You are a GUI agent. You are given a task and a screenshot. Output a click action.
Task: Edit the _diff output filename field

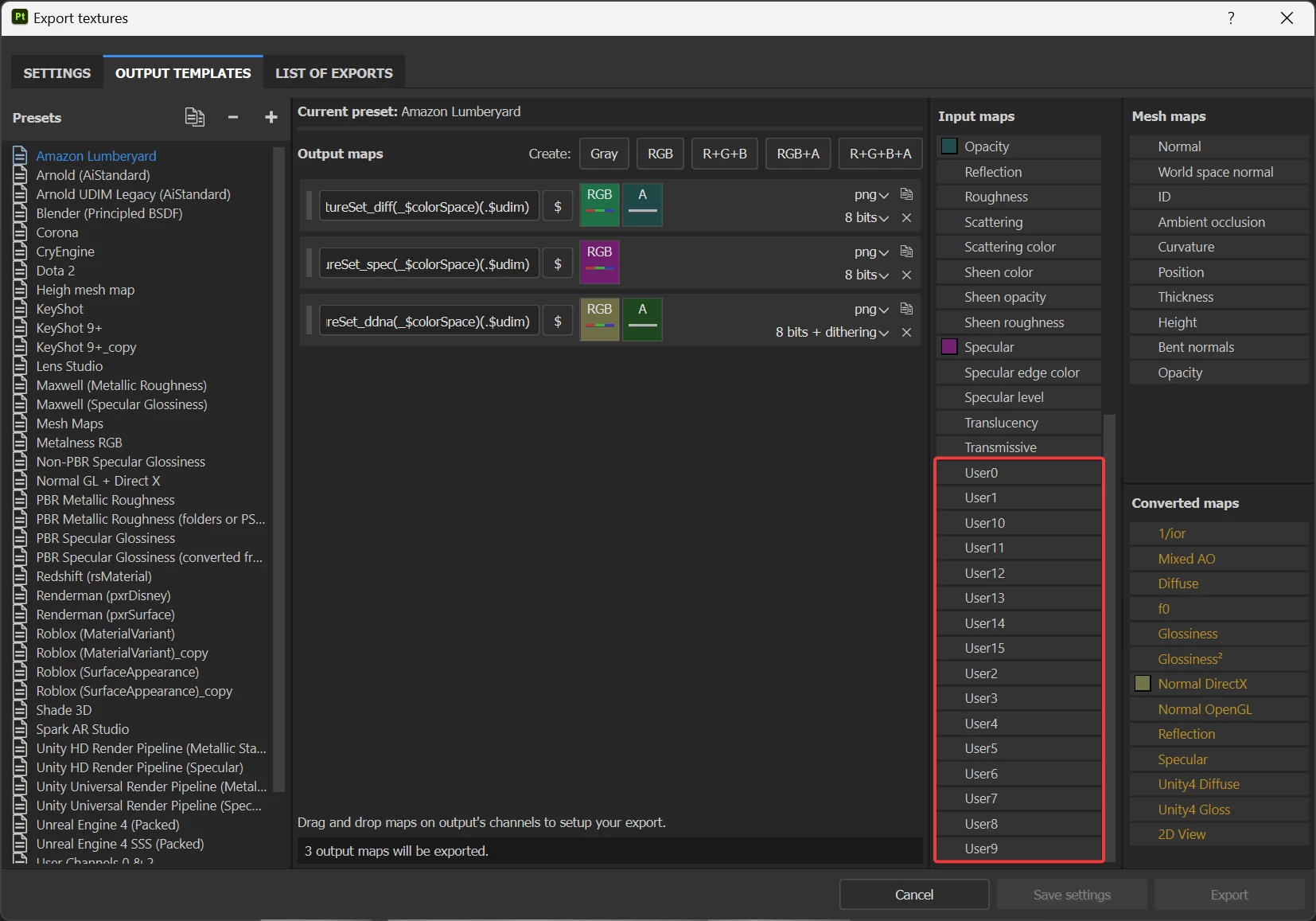[x=429, y=207]
